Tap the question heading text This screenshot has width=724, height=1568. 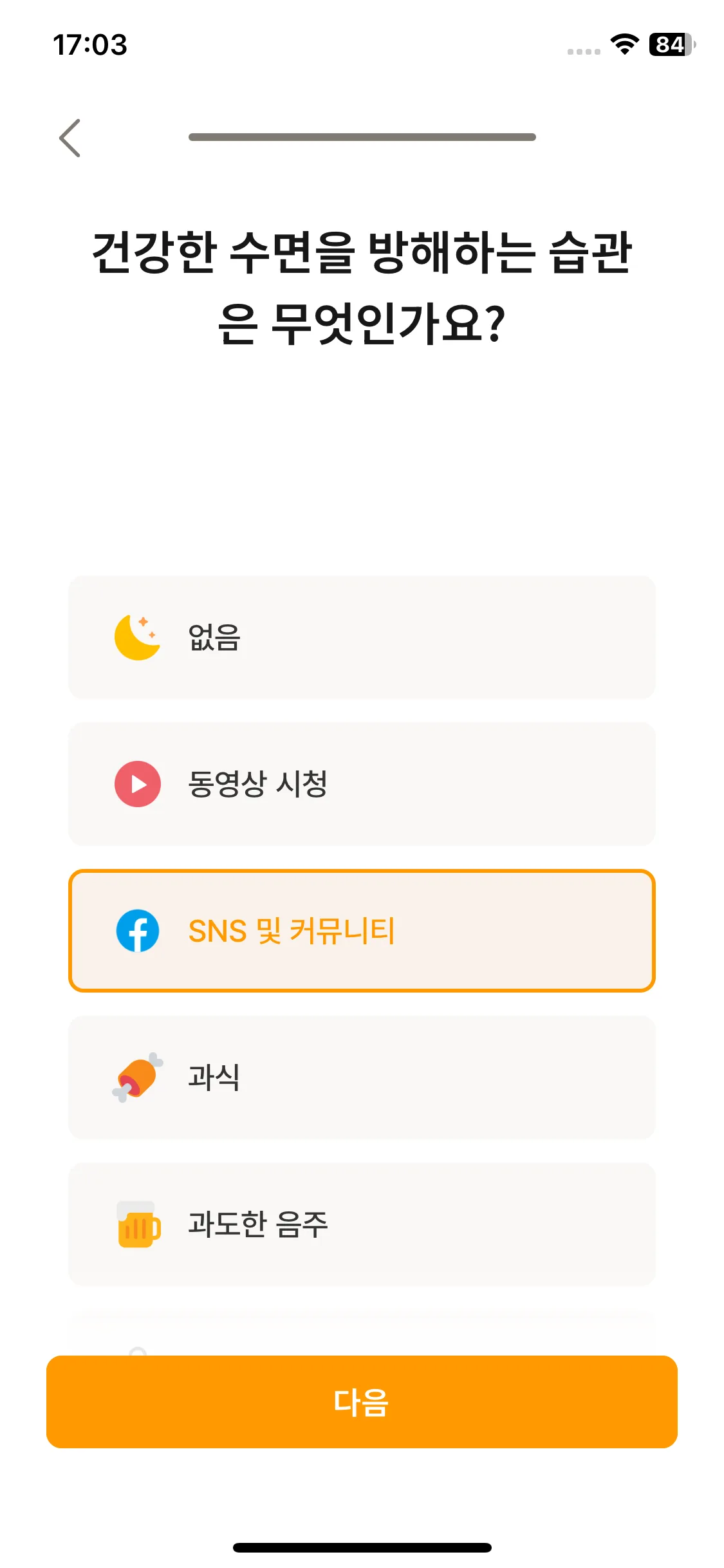tap(362, 287)
